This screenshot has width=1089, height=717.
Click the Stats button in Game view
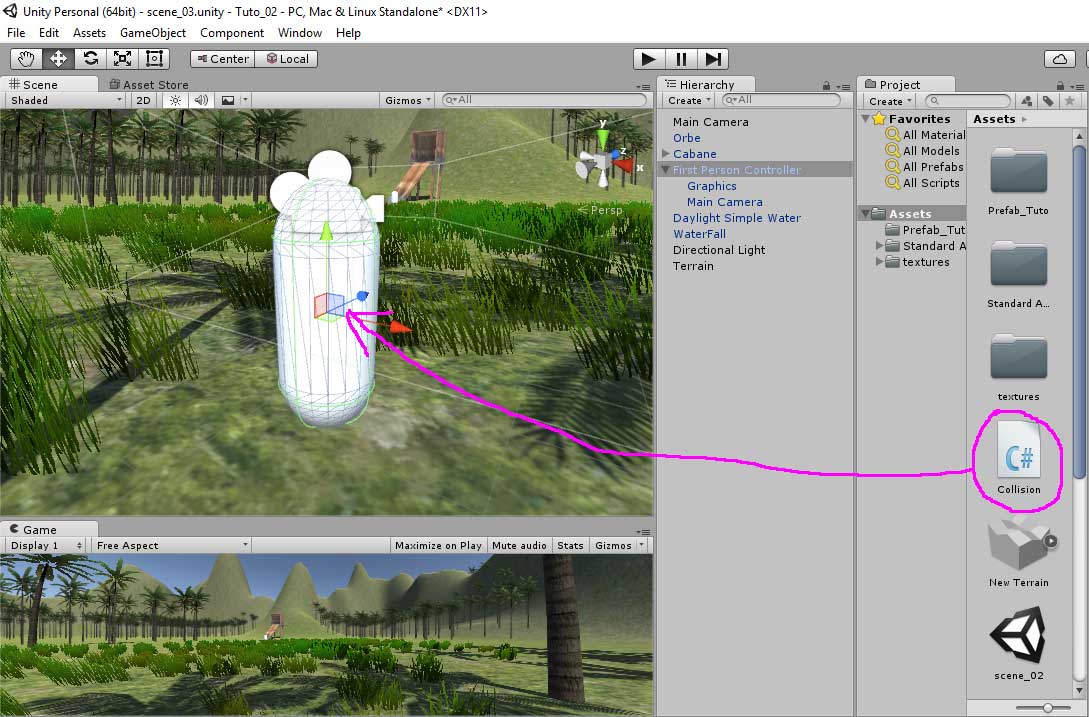coord(570,545)
